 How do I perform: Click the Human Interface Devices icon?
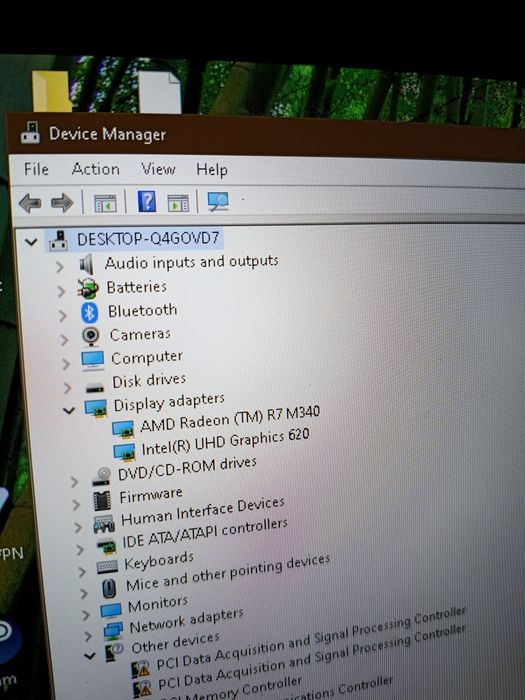pos(104,524)
